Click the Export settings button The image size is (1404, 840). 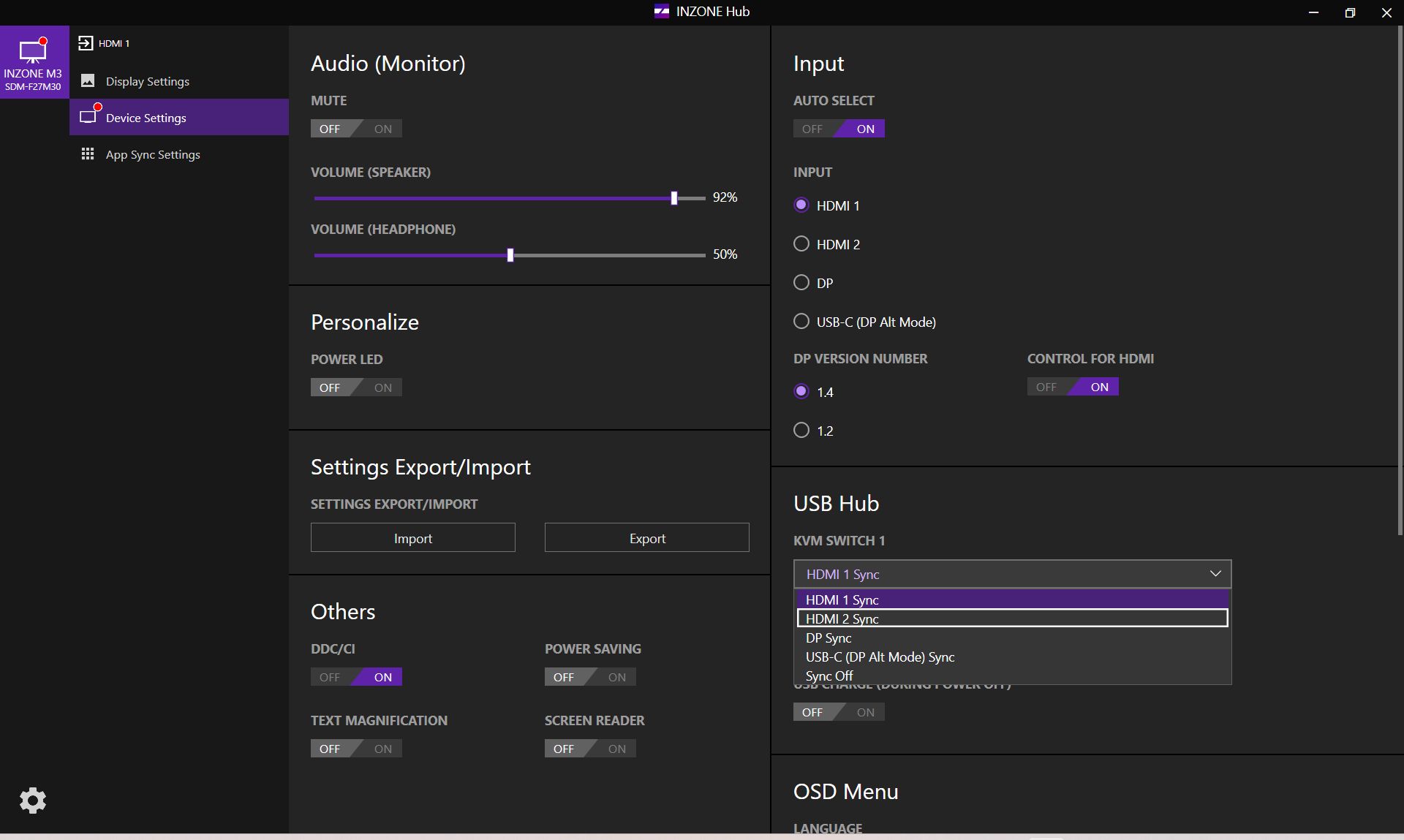(x=647, y=537)
